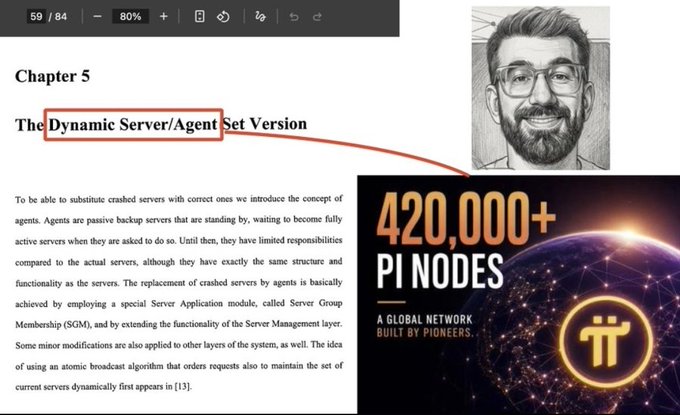
Task: Click the zoom out minus icon
Action: 97,16
